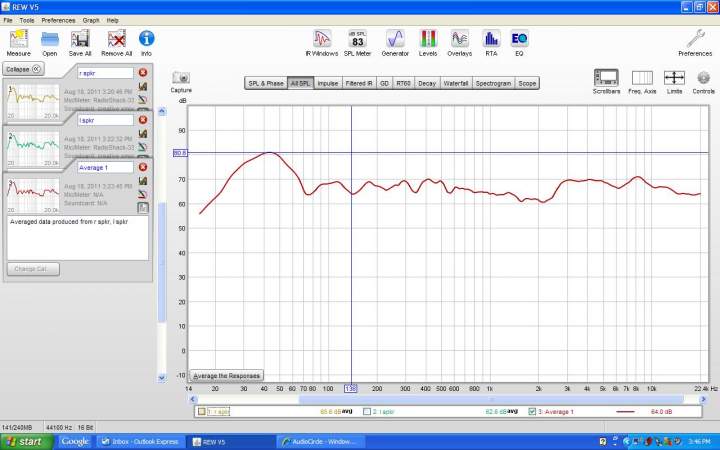Image resolution: width=720 pixels, height=450 pixels.
Task: Switch to the Scope tab
Action: click(527, 83)
